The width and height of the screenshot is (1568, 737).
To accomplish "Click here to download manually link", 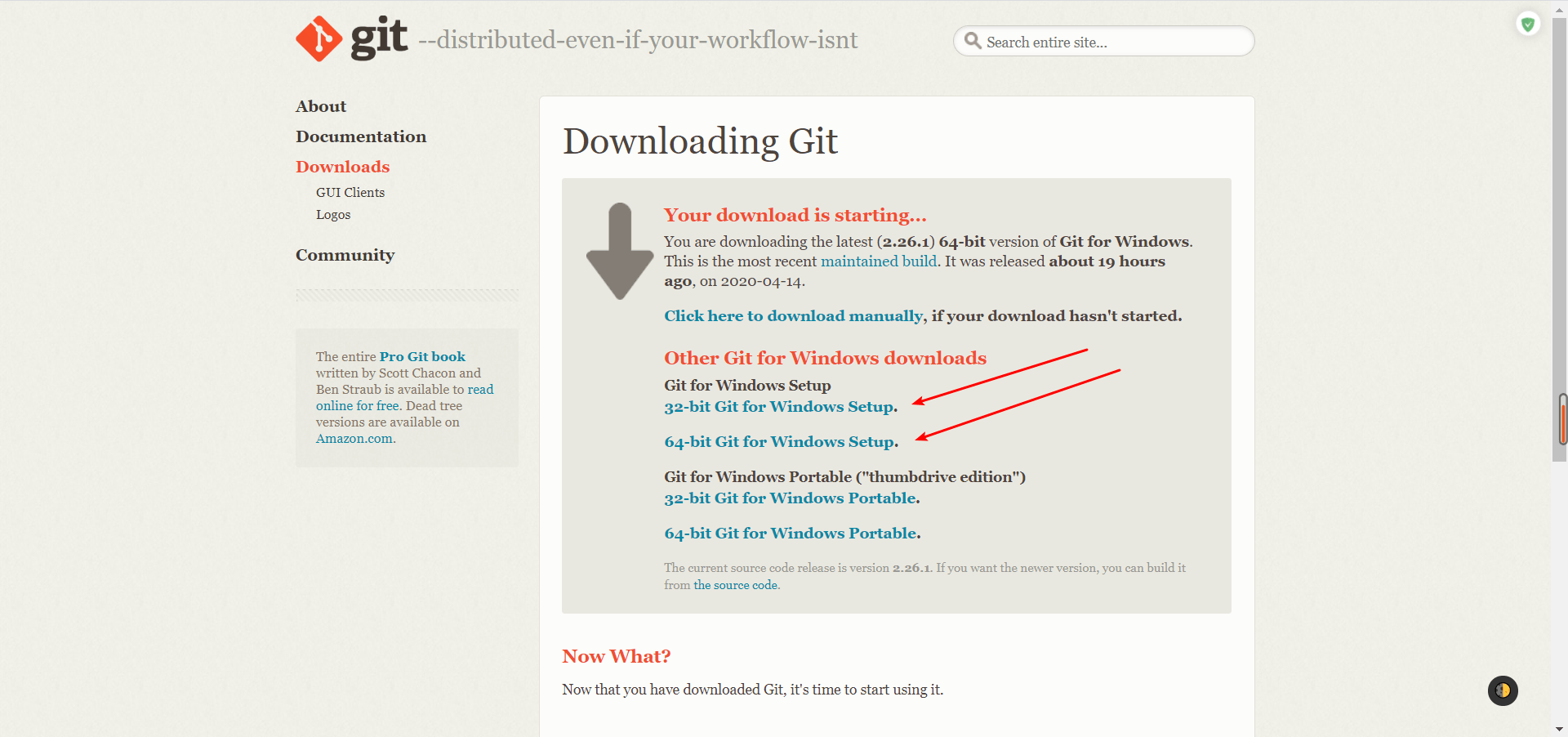I will 793,316.
